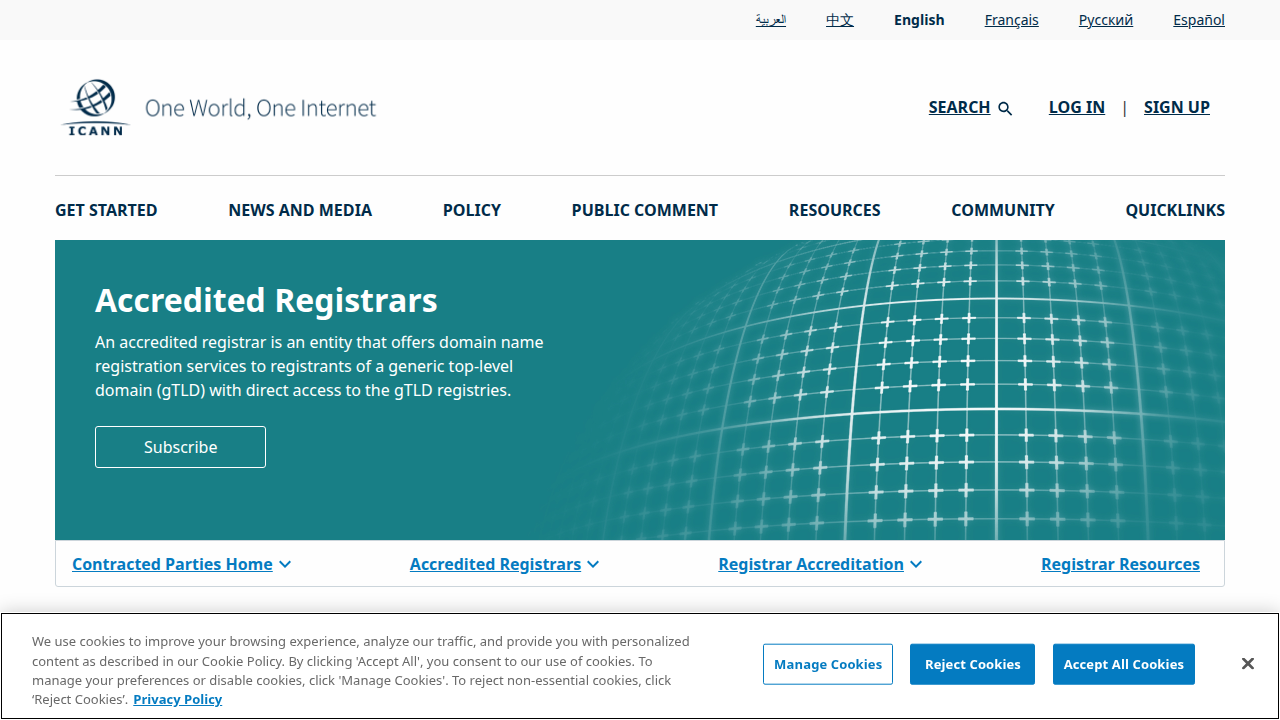Expand Contracted Parties Home chevron
Image resolution: width=1280 pixels, height=720 pixels.
(x=285, y=565)
